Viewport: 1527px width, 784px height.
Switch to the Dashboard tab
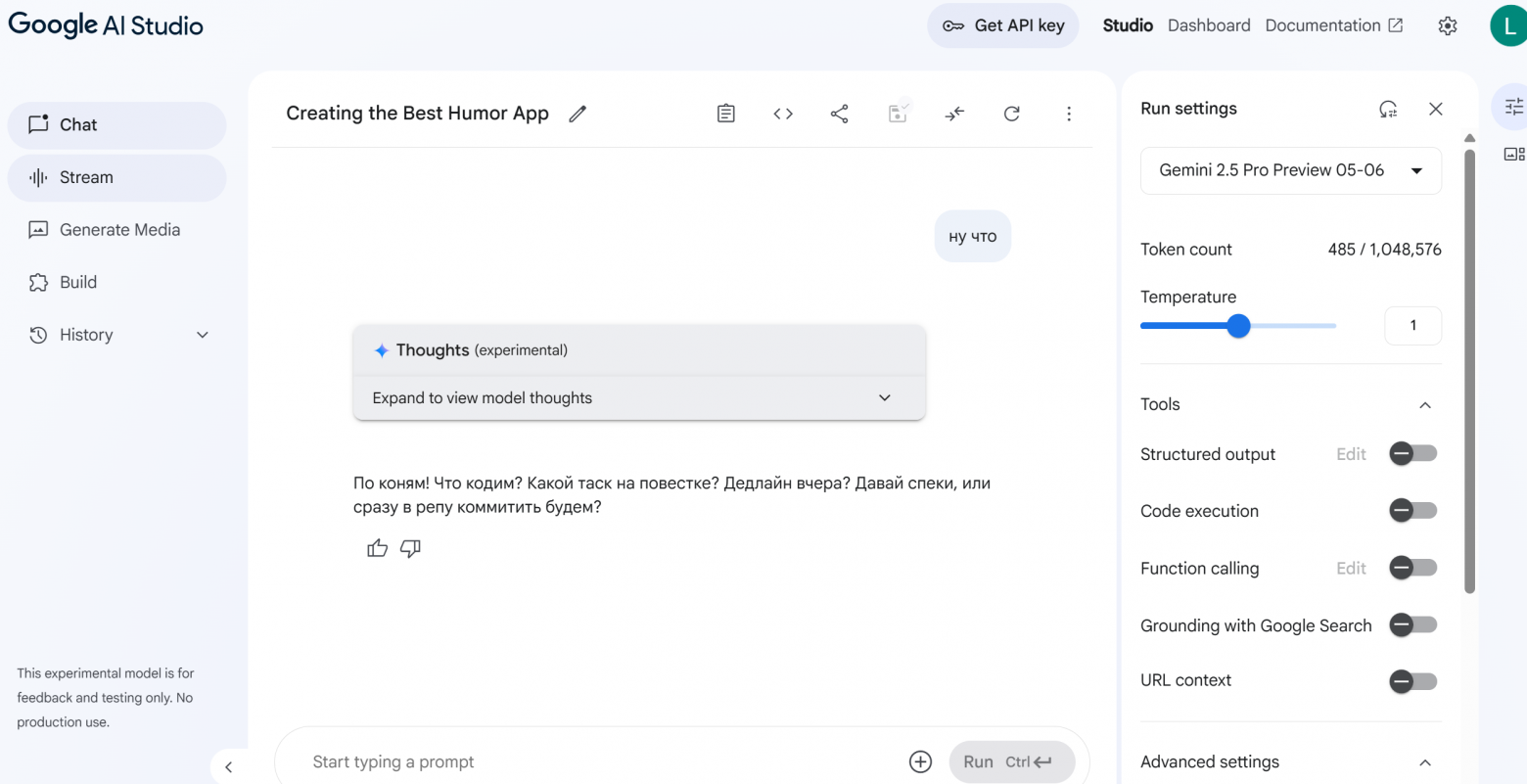pos(1209,25)
